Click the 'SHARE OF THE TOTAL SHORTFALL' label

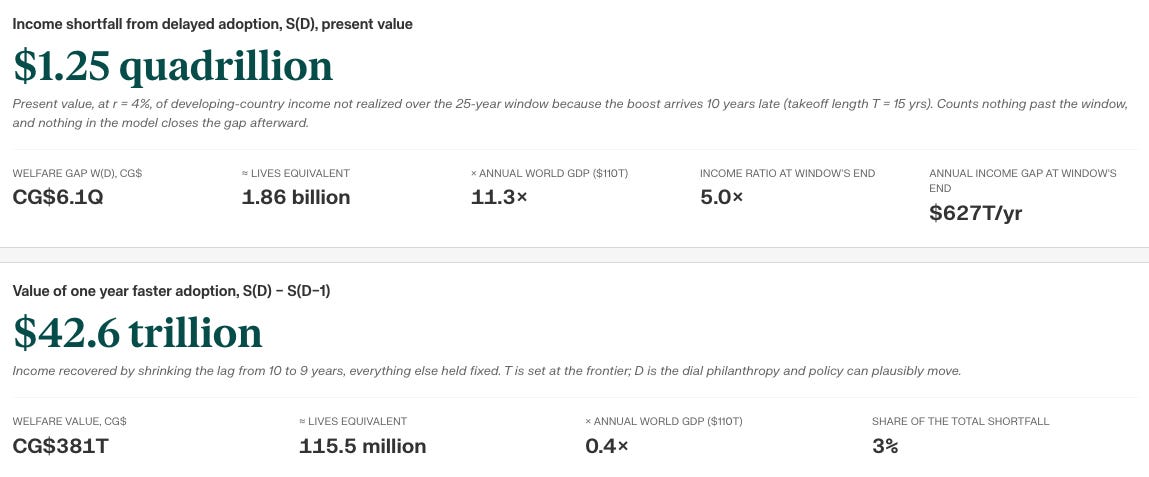961,421
